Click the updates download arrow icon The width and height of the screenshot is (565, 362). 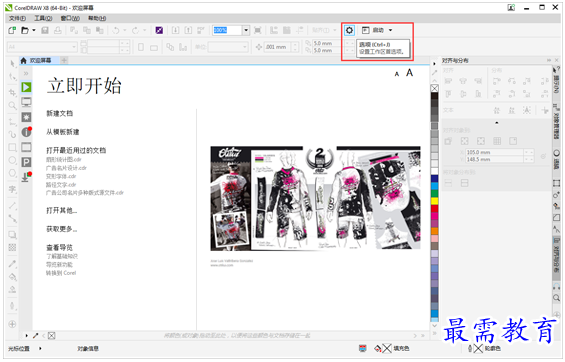[26, 177]
